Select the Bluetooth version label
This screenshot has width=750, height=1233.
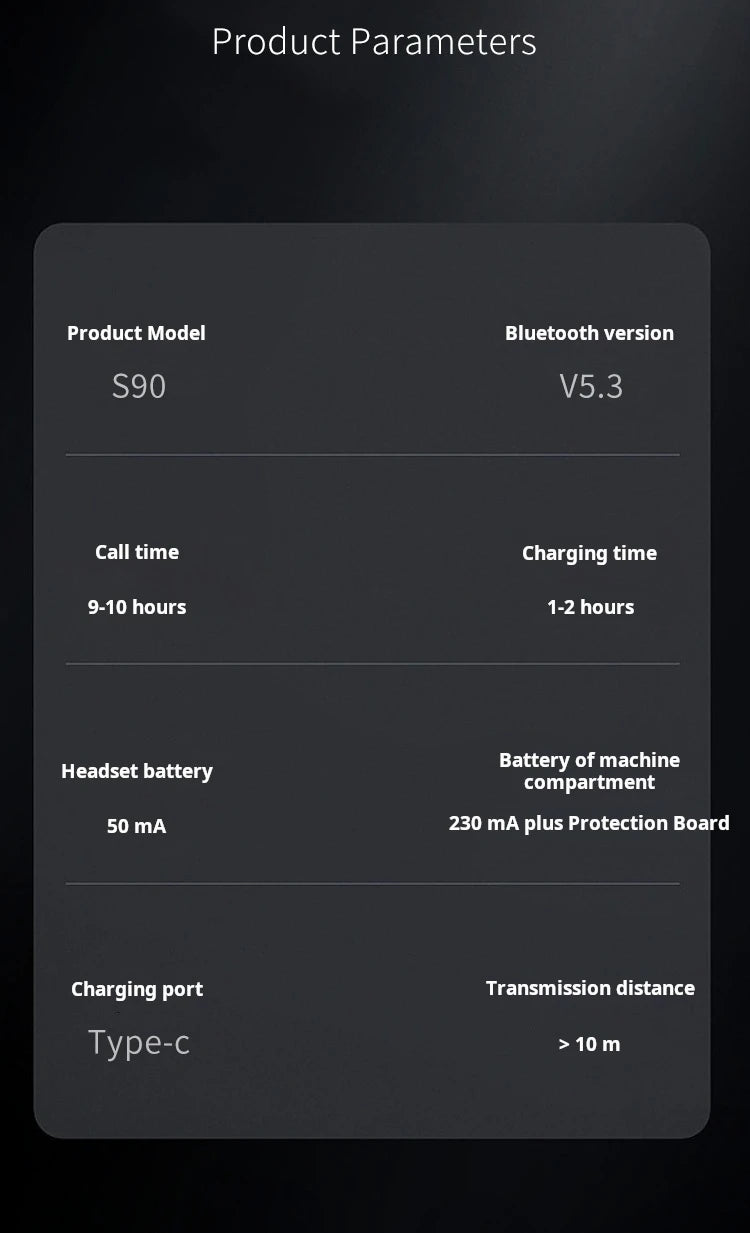click(589, 333)
